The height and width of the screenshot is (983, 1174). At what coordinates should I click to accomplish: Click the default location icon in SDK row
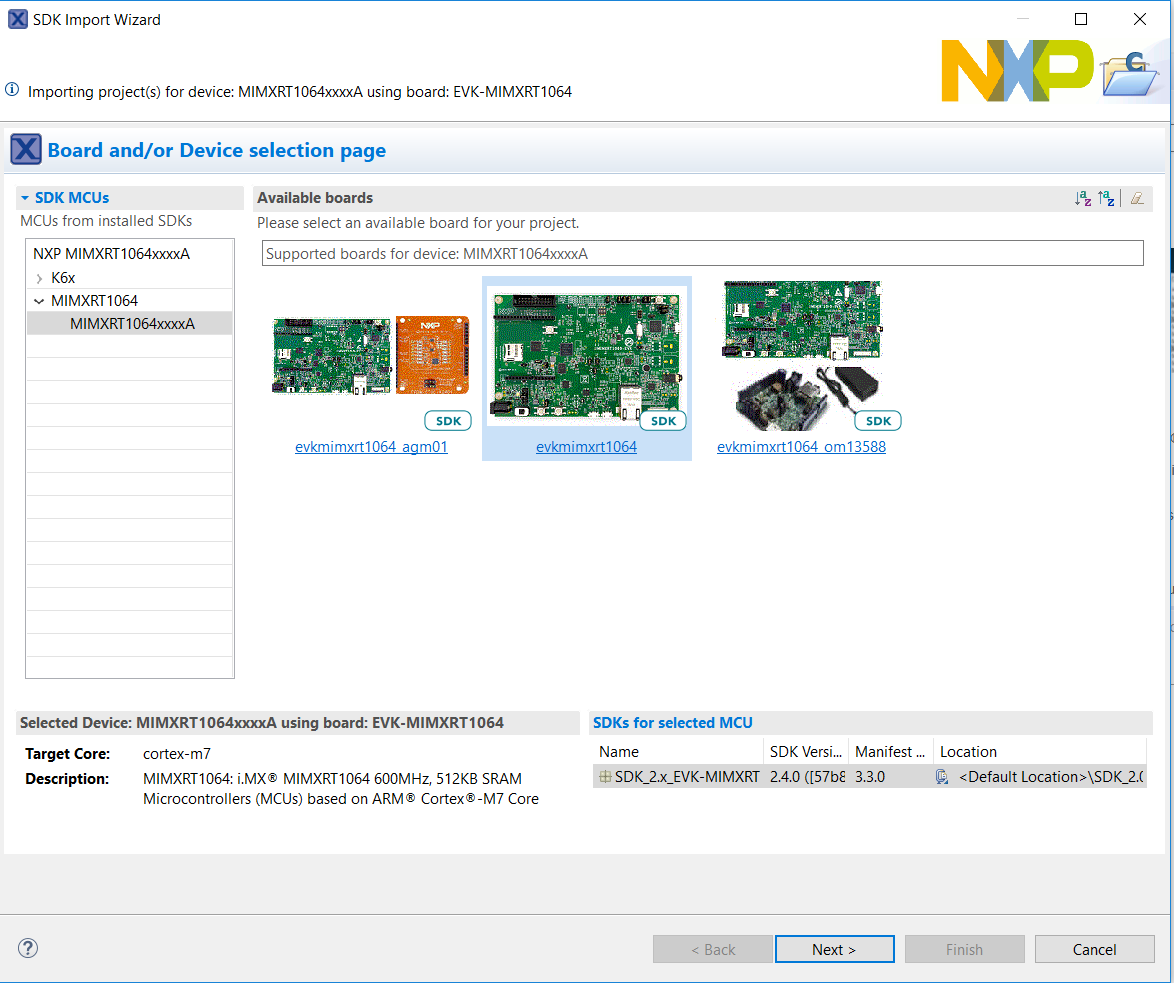pos(942,776)
